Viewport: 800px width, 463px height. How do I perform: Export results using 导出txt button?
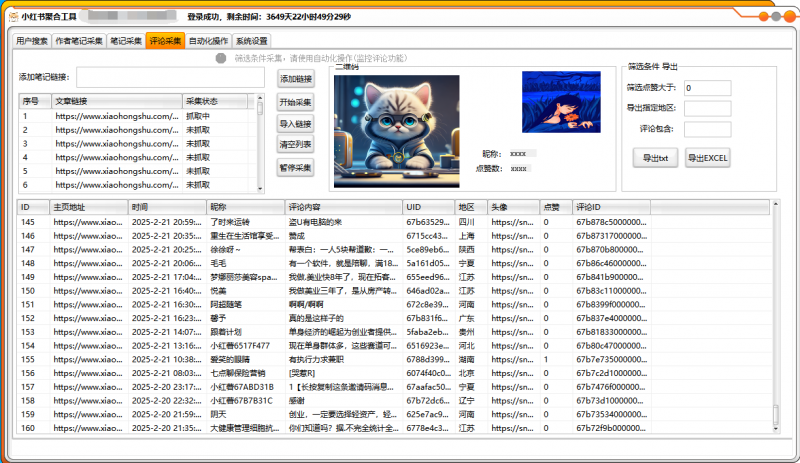coord(656,158)
